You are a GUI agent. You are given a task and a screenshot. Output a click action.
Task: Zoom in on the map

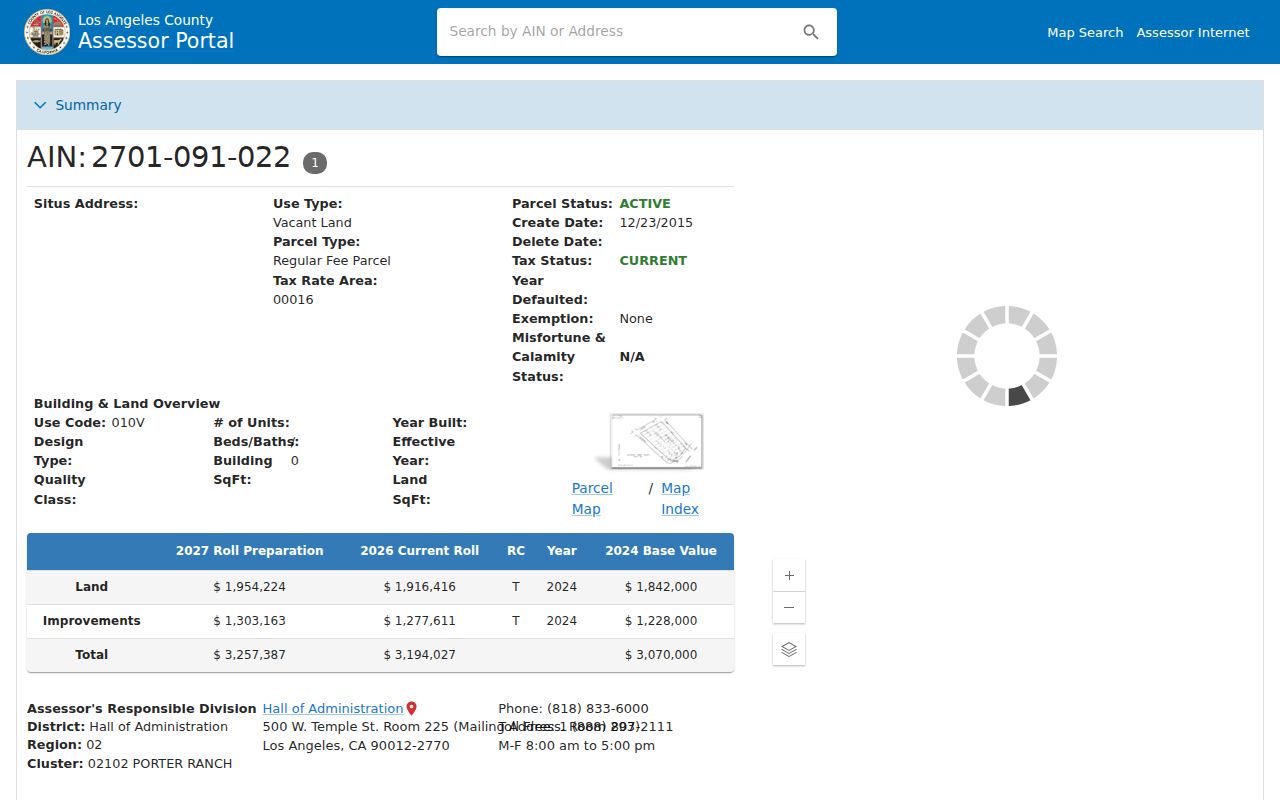click(x=789, y=575)
